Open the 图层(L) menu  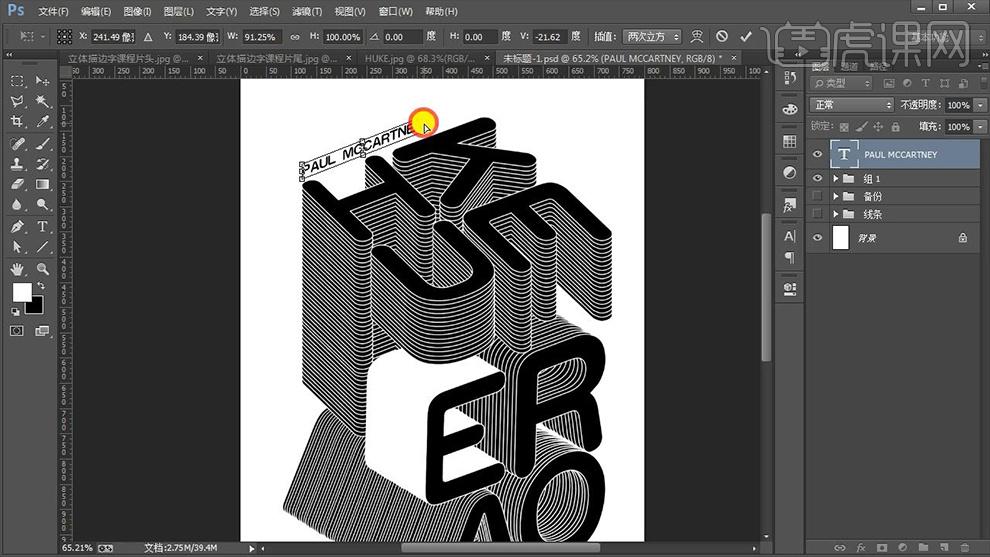tap(179, 11)
